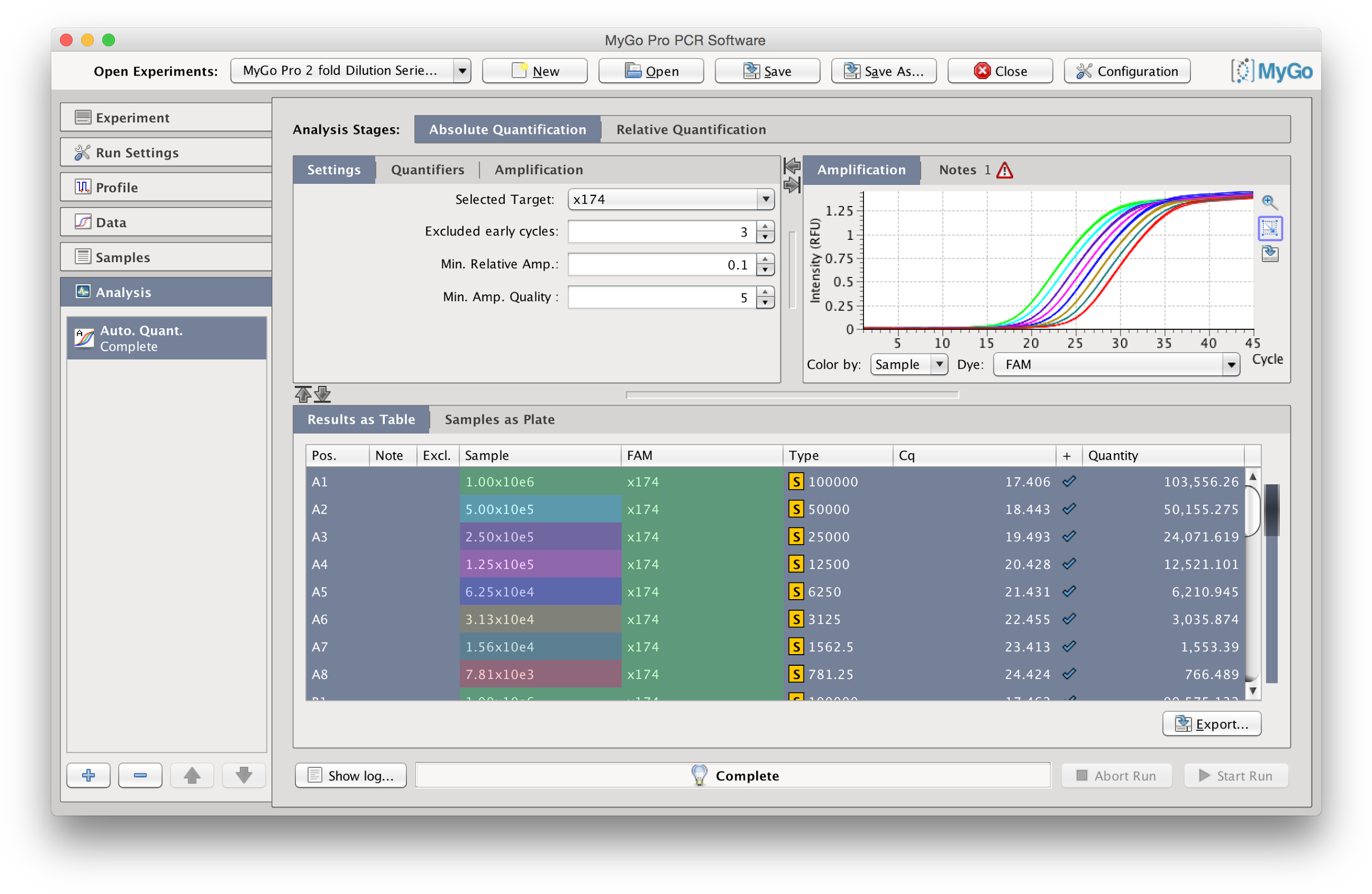
Task: Open the Color by Sample dropdown
Action: (908, 364)
